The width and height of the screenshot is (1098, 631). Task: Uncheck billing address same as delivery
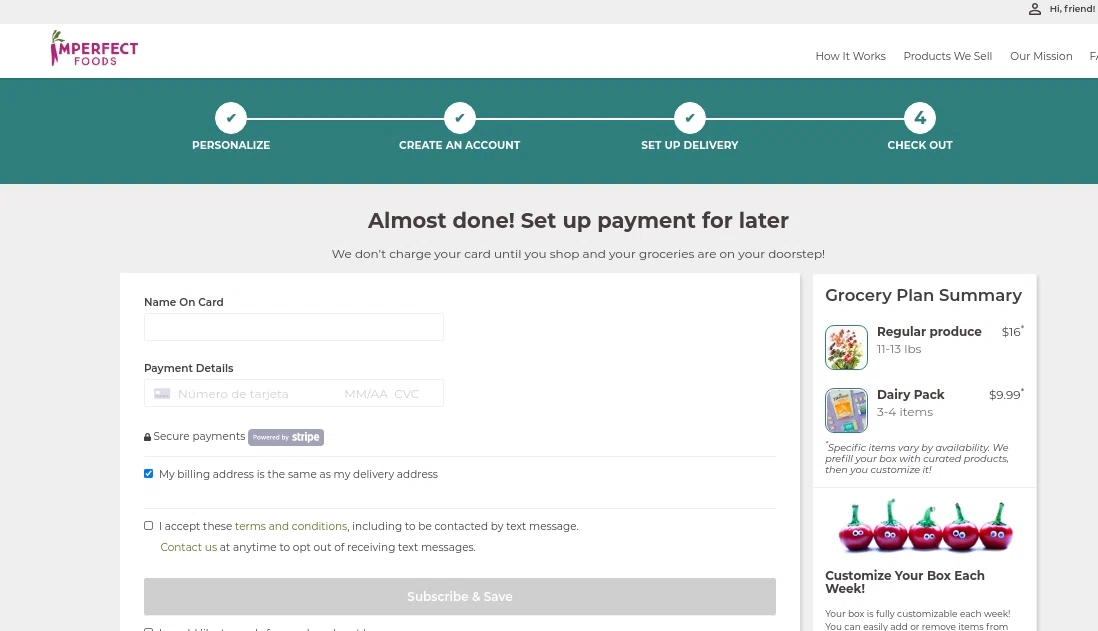tap(148, 473)
